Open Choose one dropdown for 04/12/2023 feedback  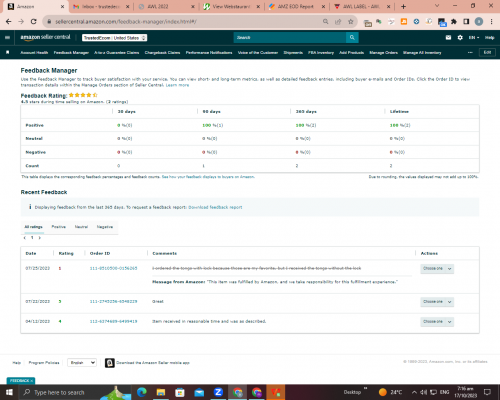(437, 322)
